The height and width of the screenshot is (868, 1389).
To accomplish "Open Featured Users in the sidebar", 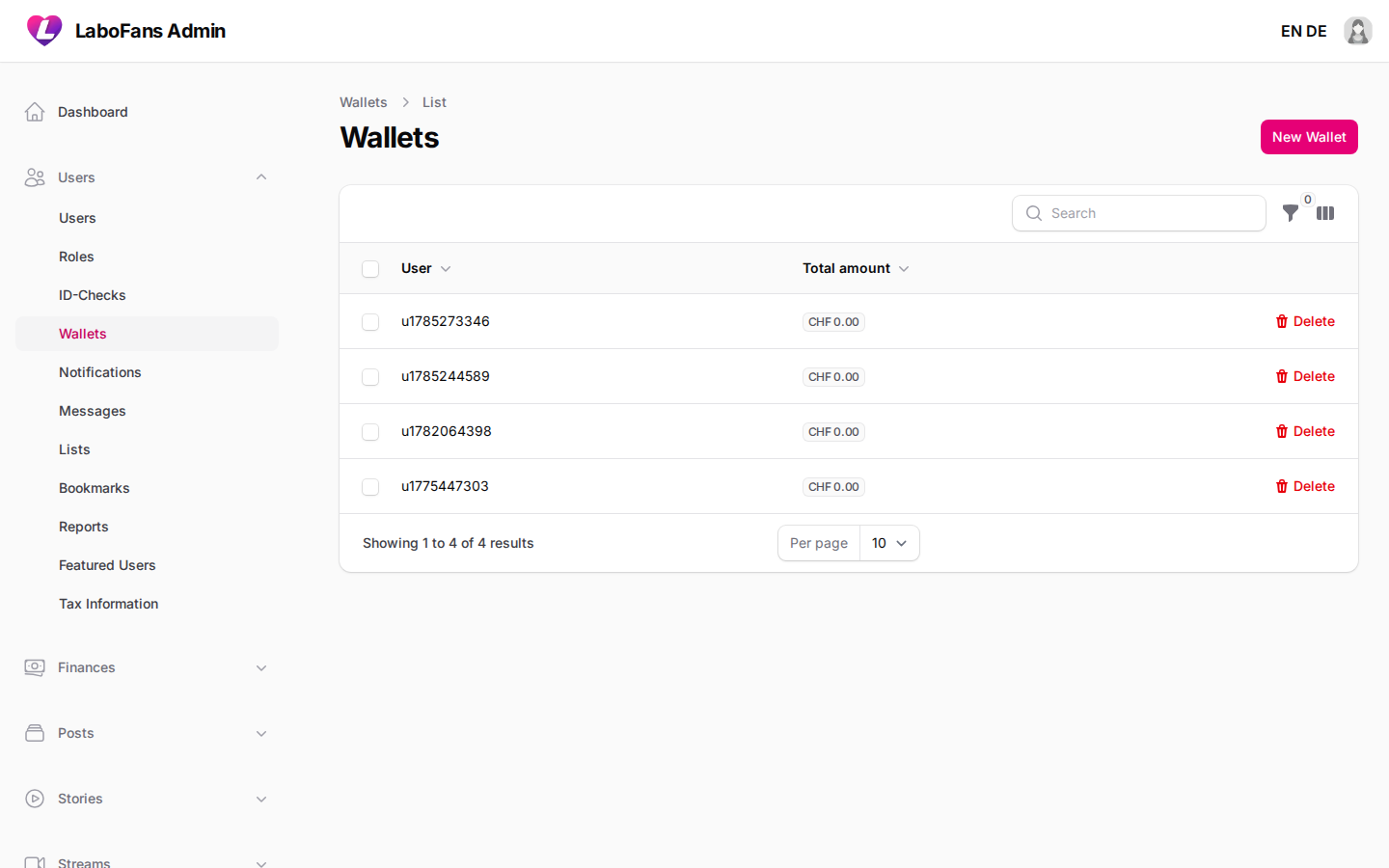I will (x=147, y=565).
